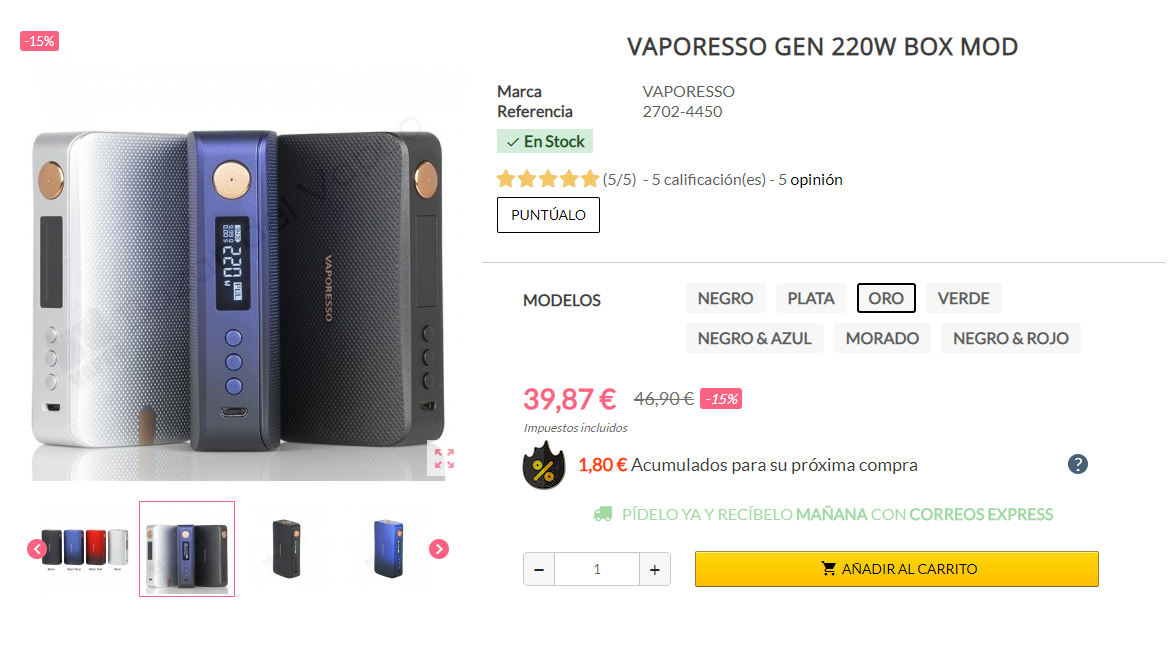The height and width of the screenshot is (669, 1168).
Task: Select the NEGRO model option
Action: click(726, 298)
